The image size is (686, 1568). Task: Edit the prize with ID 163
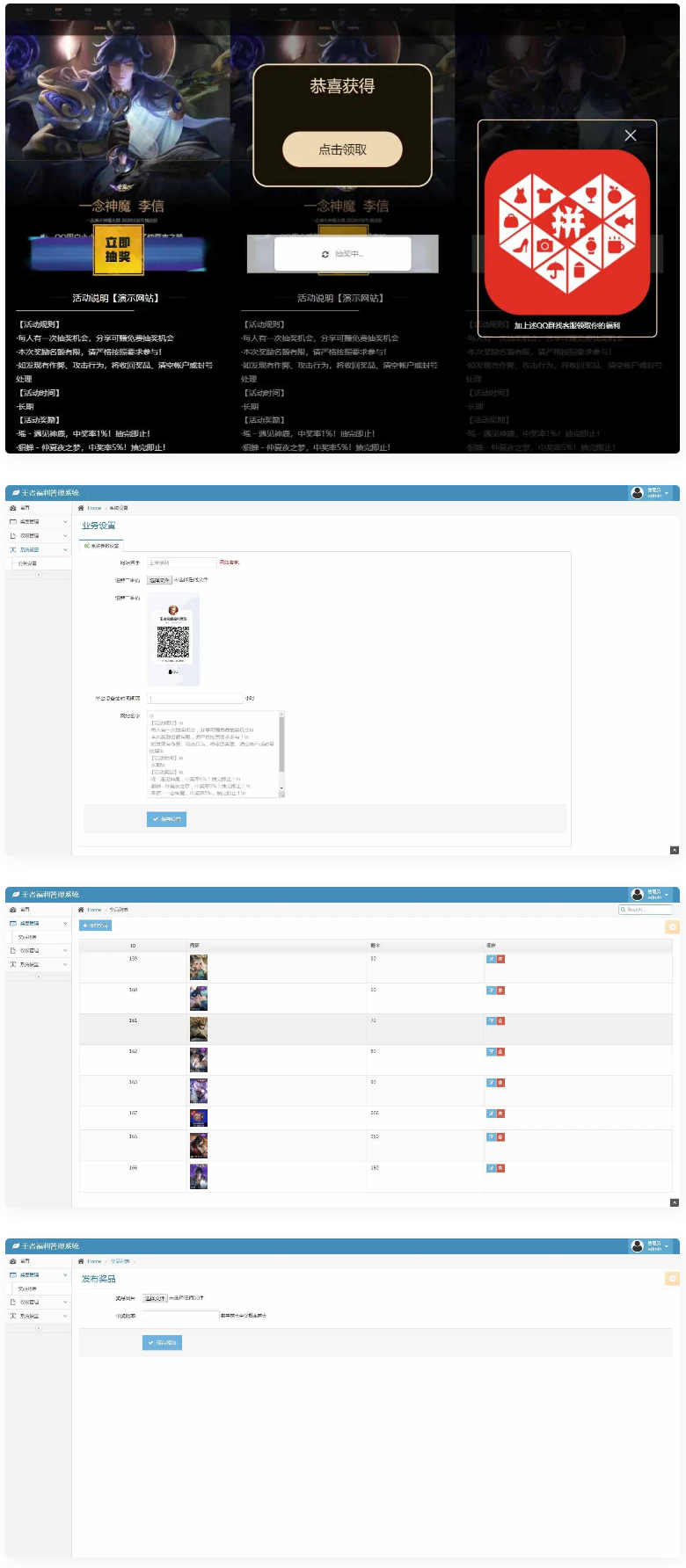tap(491, 1083)
